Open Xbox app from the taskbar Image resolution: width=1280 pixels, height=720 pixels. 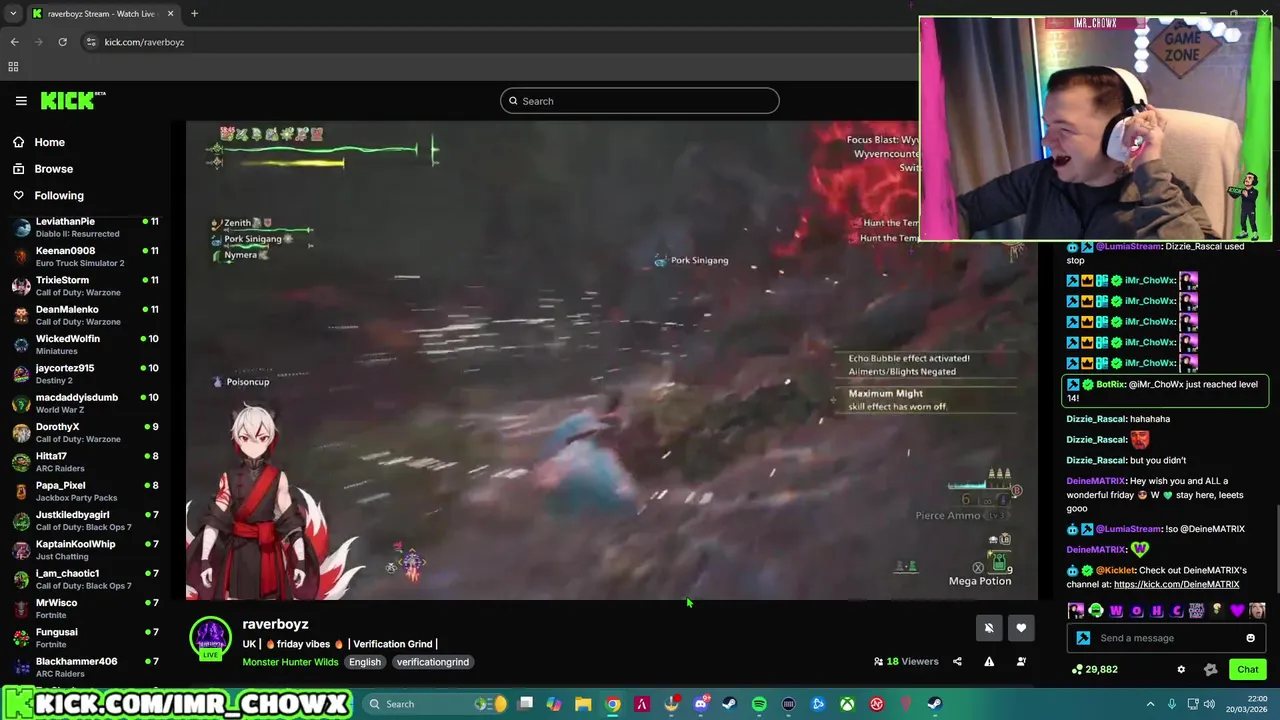847,704
